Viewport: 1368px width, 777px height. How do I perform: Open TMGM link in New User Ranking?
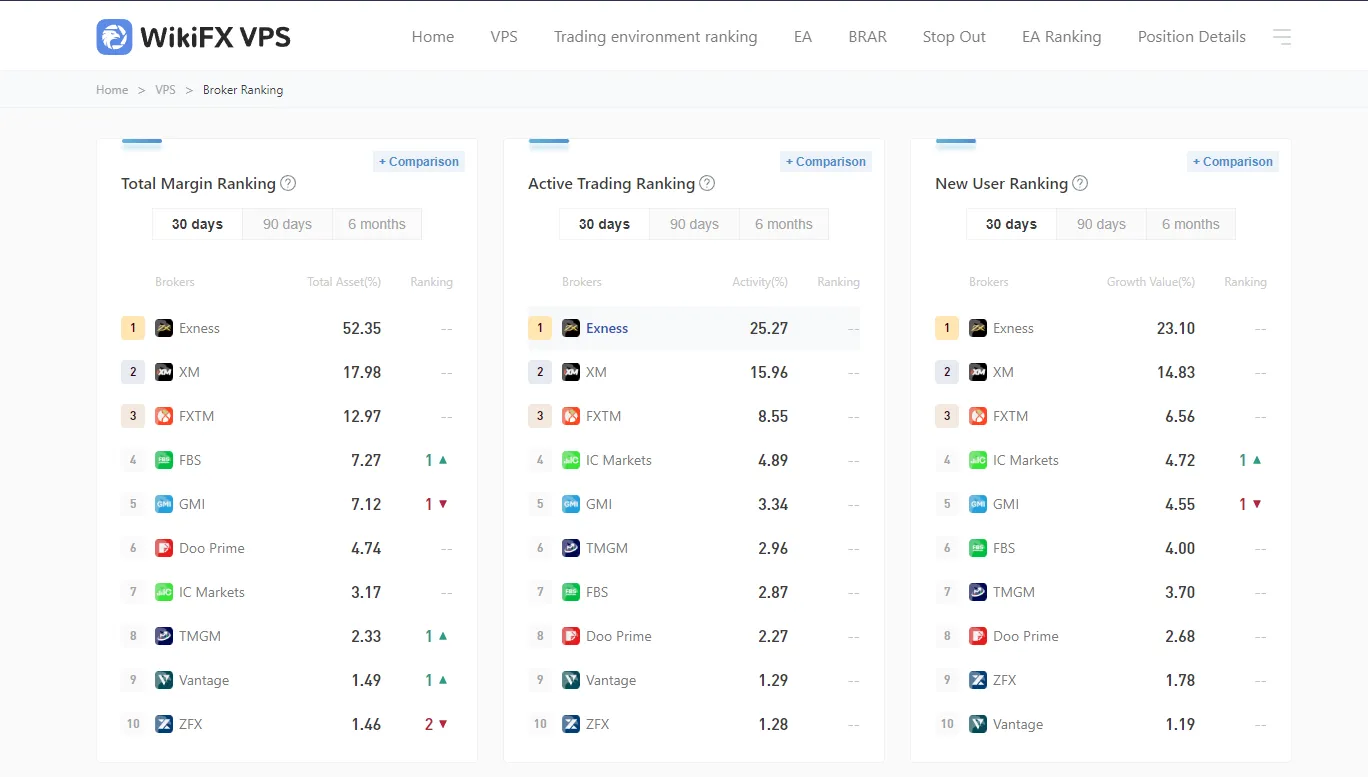point(1014,592)
